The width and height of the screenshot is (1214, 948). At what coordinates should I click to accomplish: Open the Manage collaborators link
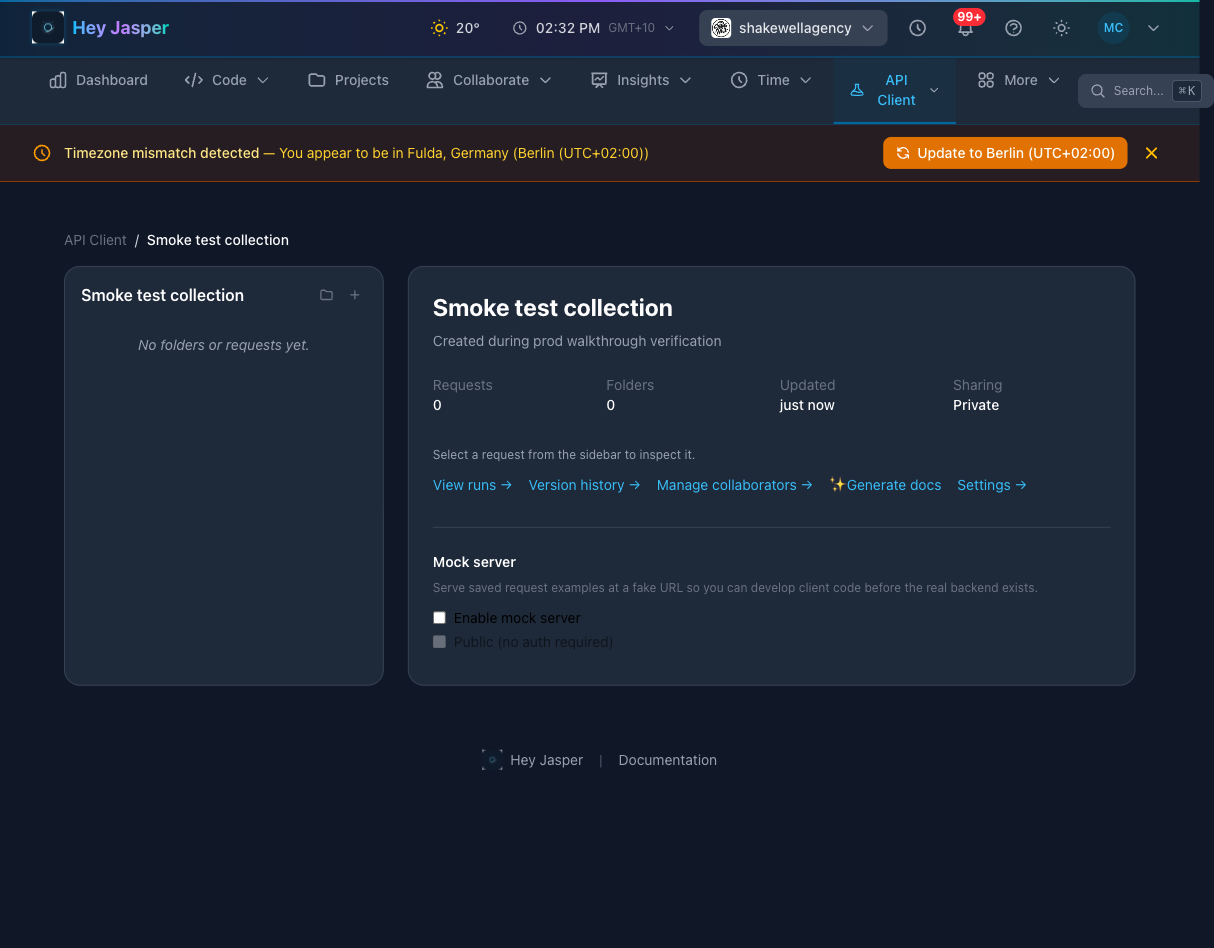pos(734,485)
